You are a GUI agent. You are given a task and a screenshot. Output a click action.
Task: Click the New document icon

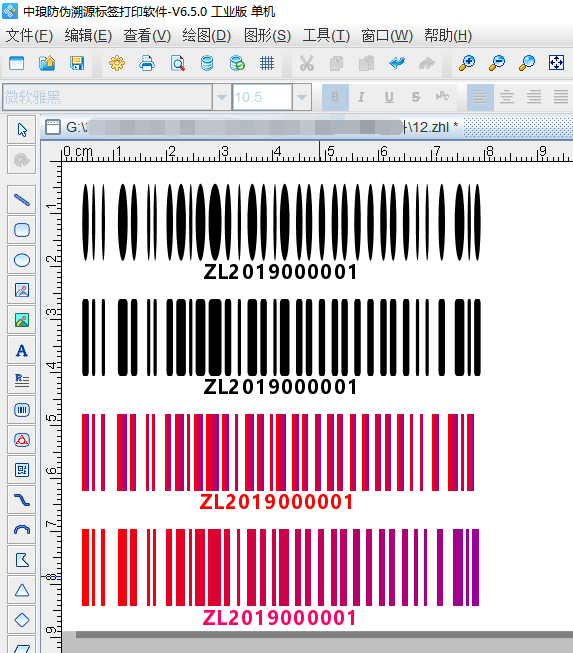click(x=17, y=63)
